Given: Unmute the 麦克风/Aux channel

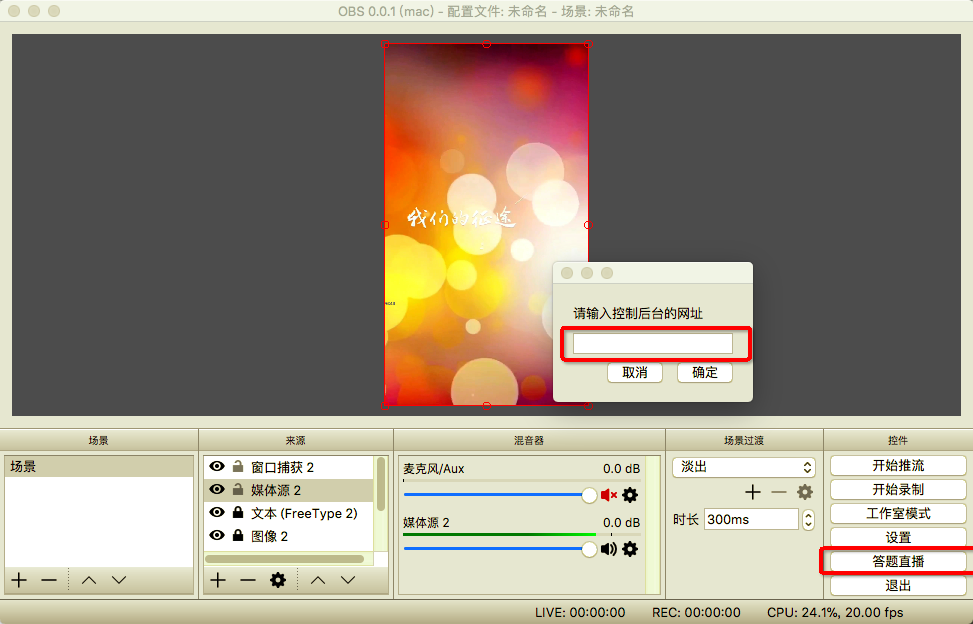Looking at the screenshot, I should point(609,495).
